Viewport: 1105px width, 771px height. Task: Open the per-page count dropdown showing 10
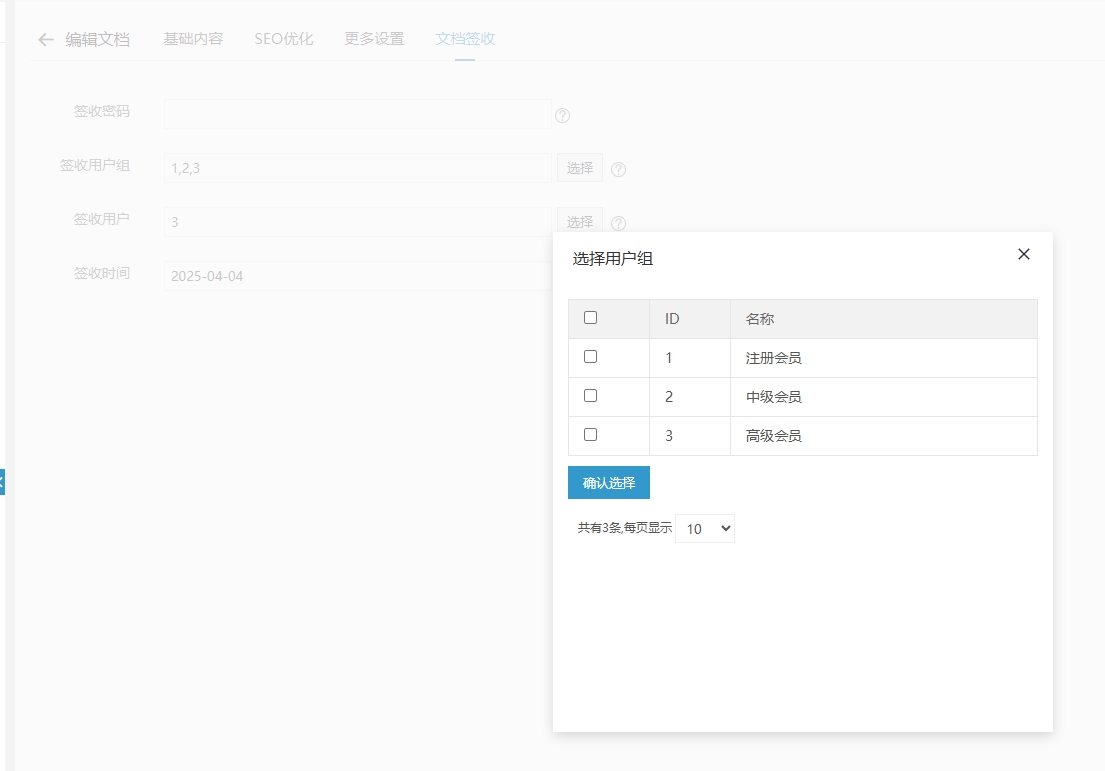pyautogui.click(x=704, y=528)
